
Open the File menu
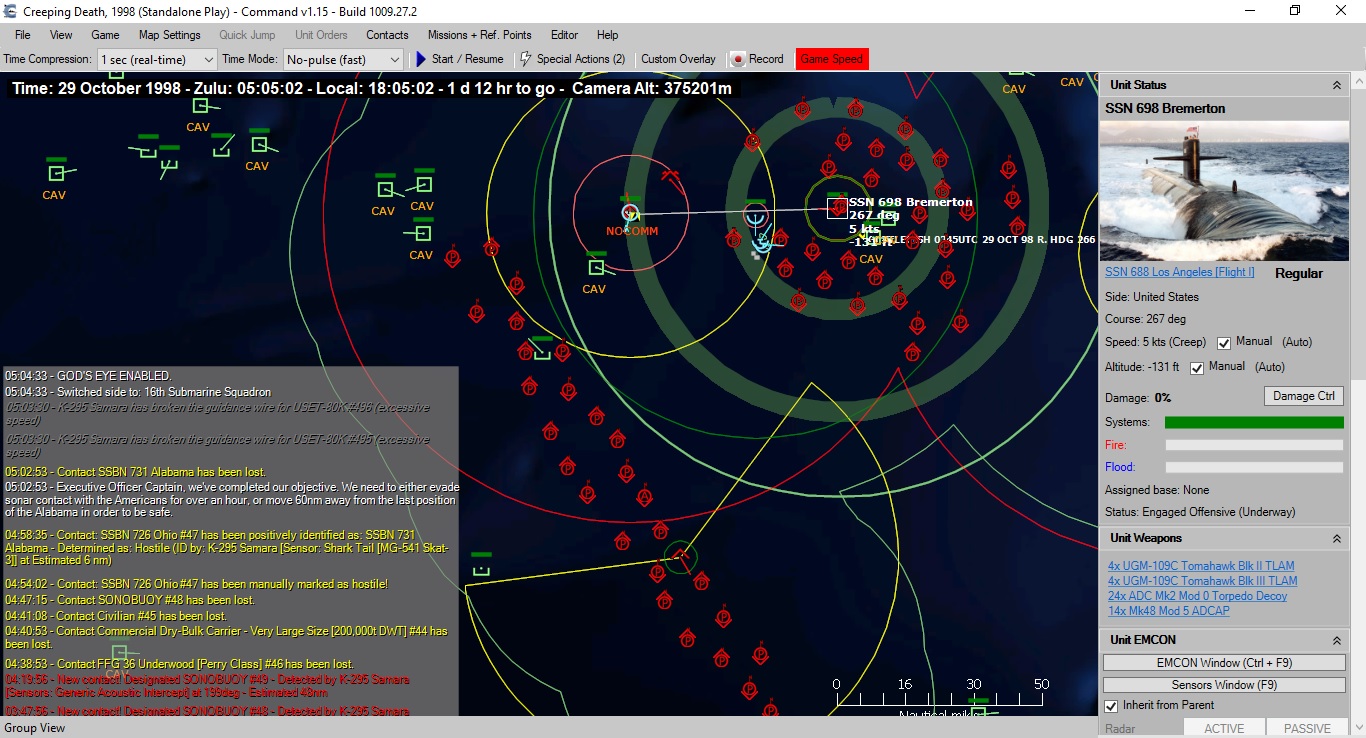(23, 35)
